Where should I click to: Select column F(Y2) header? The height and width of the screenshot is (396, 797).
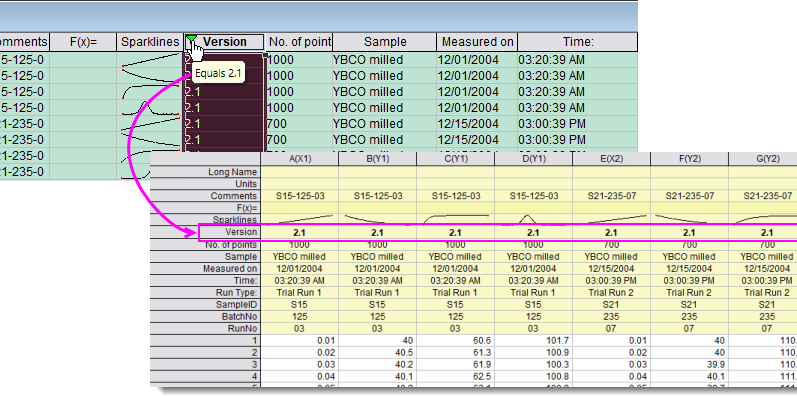click(x=689, y=159)
